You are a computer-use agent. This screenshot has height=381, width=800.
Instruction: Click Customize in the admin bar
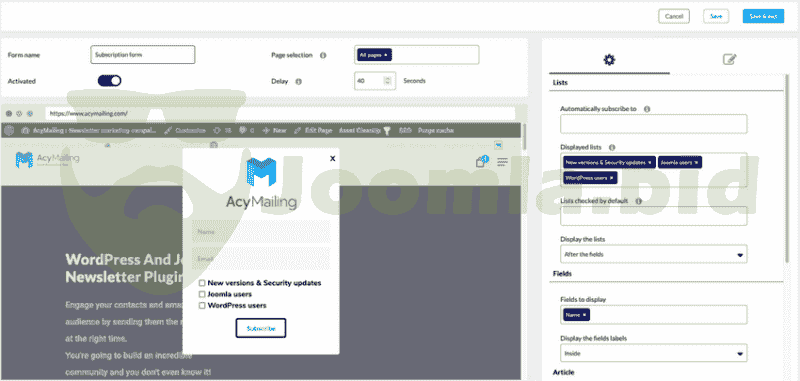point(185,131)
